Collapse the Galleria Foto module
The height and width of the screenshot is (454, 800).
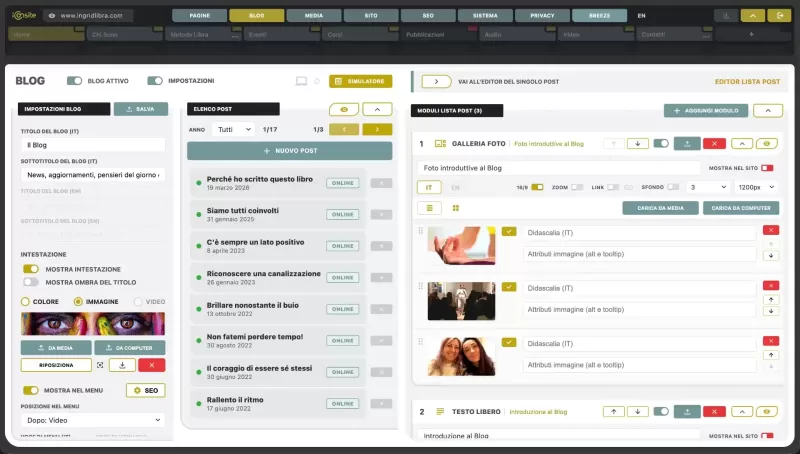point(742,144)
